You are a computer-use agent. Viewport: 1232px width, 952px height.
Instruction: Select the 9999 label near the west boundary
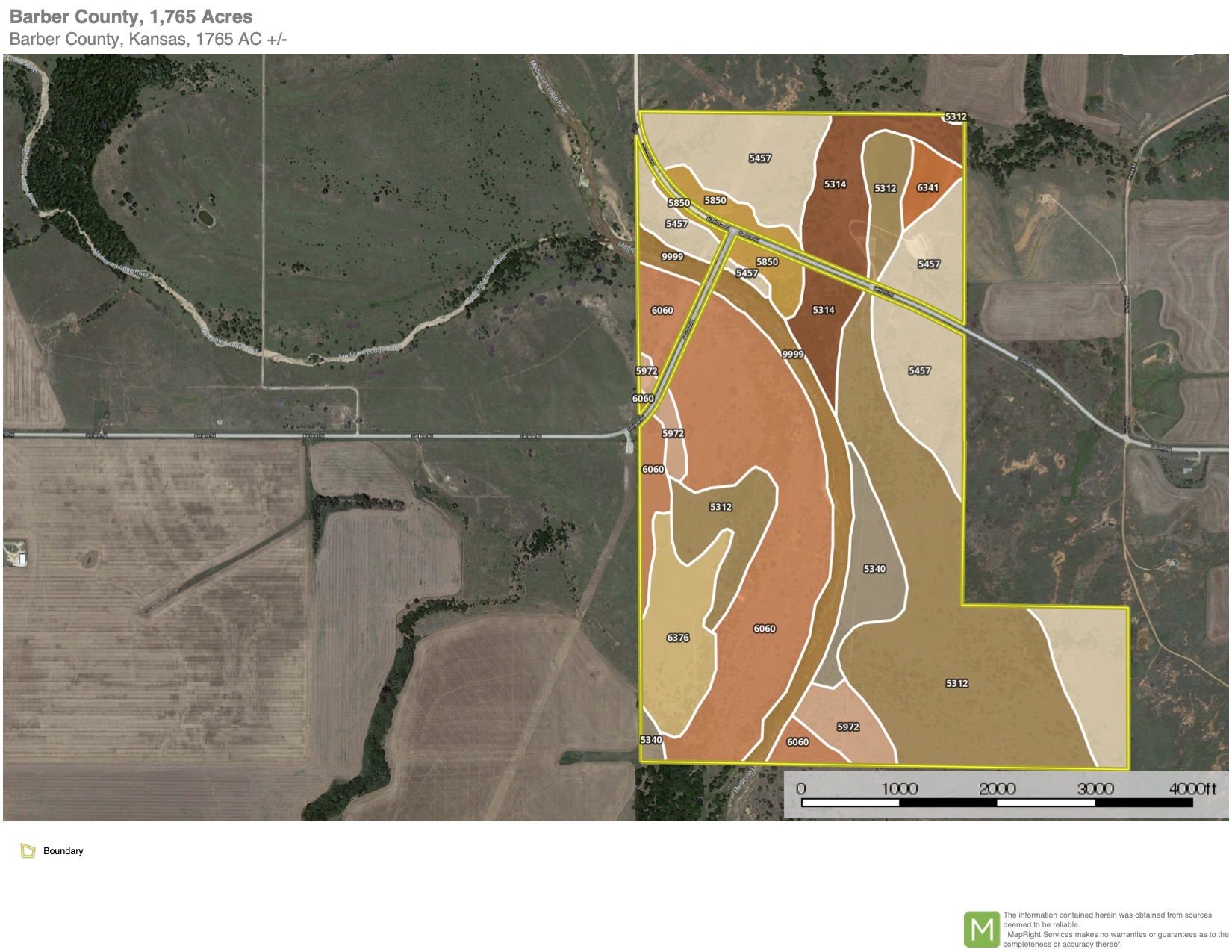(x=672, y=257)
